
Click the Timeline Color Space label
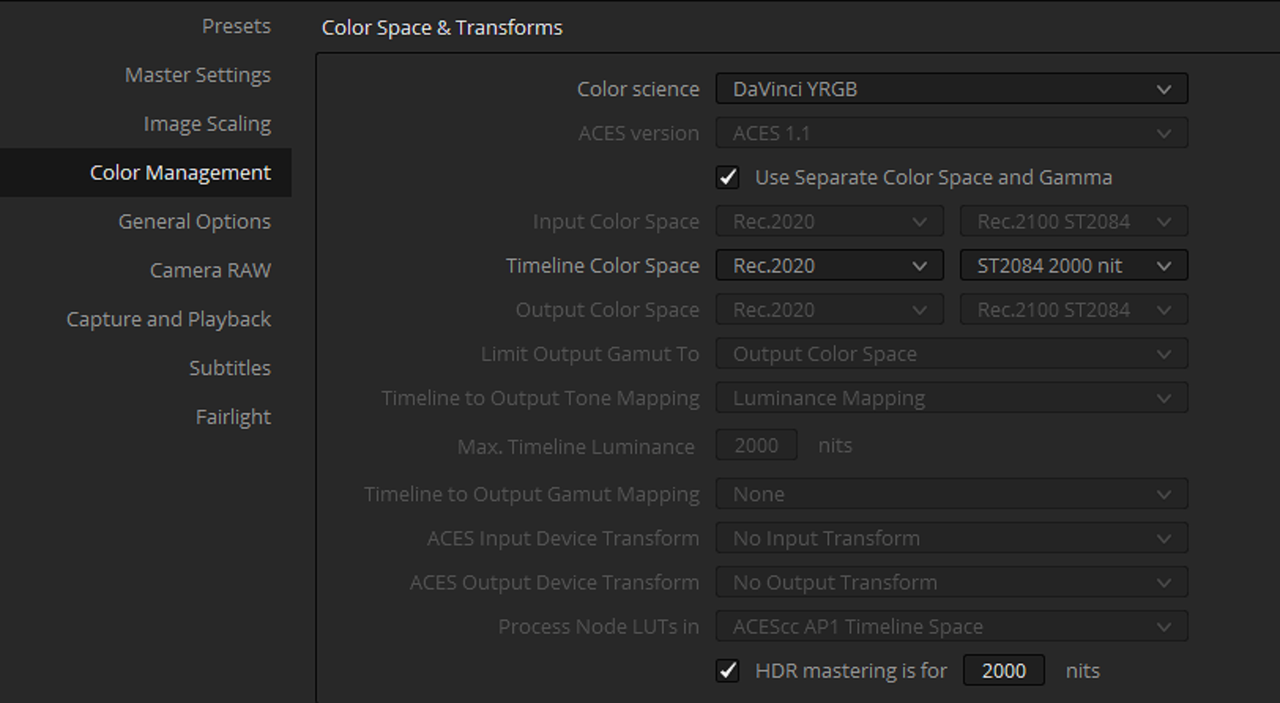click(602, 266)
